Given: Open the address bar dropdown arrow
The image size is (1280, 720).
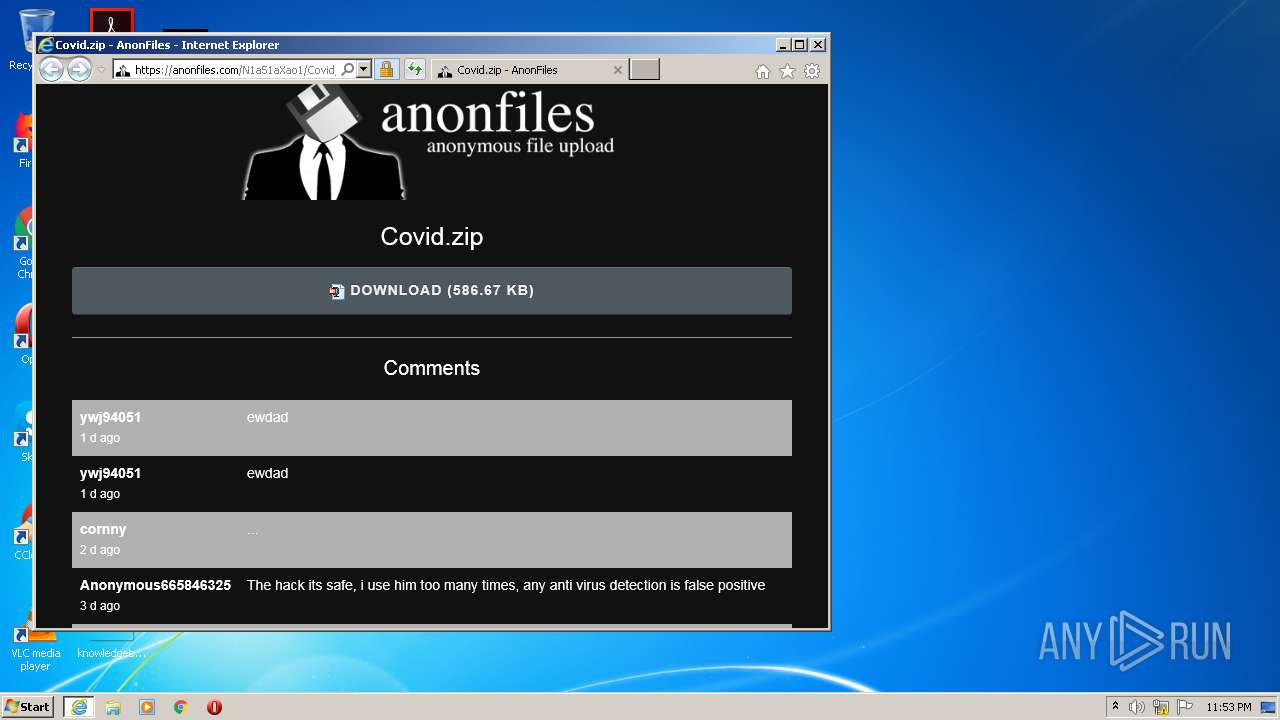Looking at the screenshot, I should (364, 70).
